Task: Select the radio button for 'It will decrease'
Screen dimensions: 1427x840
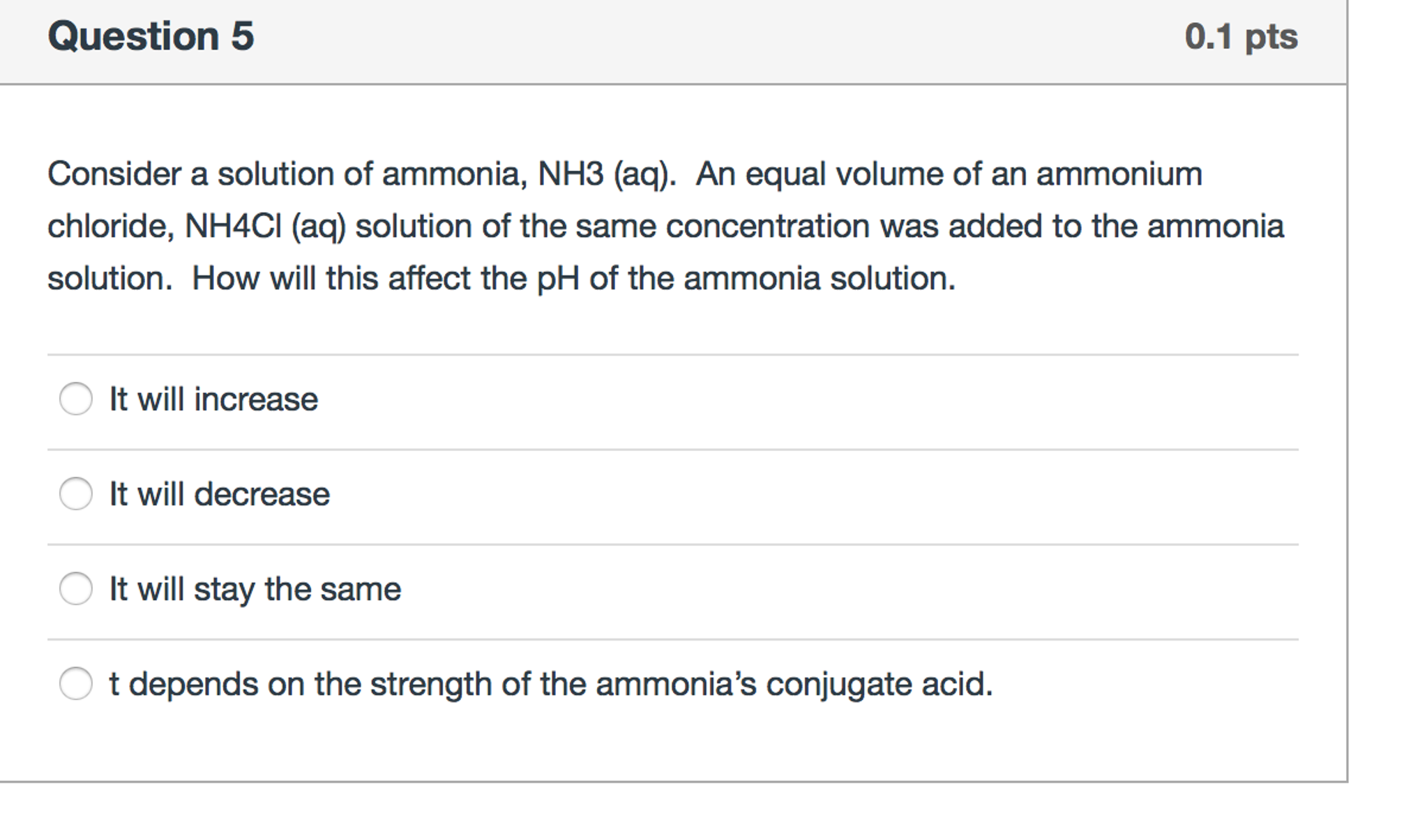Action: 77,494
